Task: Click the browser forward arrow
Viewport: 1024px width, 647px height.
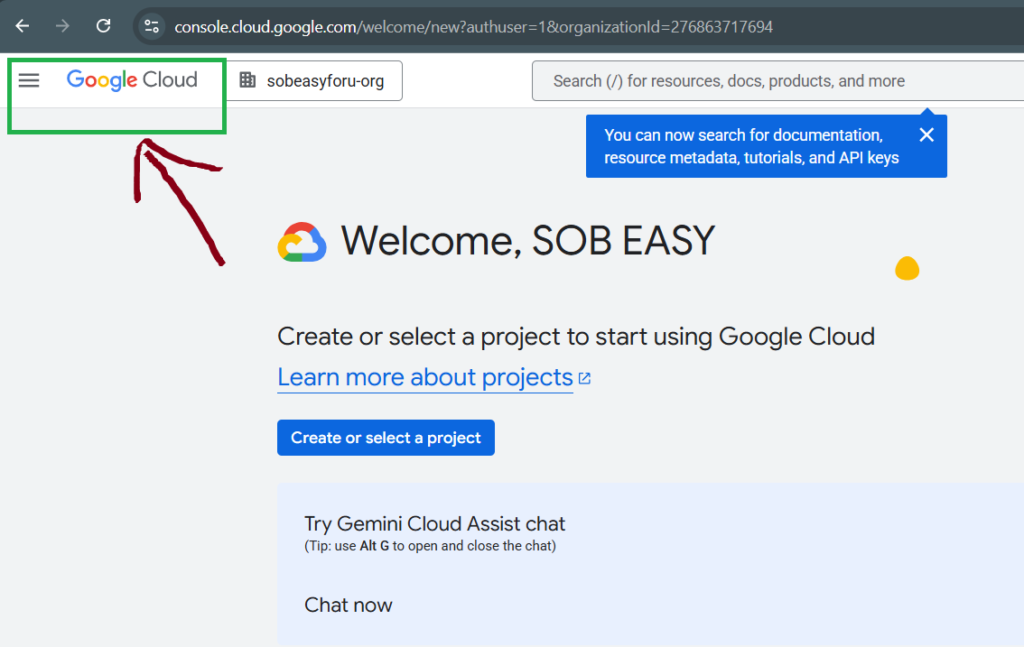Action: pos(63,26)
